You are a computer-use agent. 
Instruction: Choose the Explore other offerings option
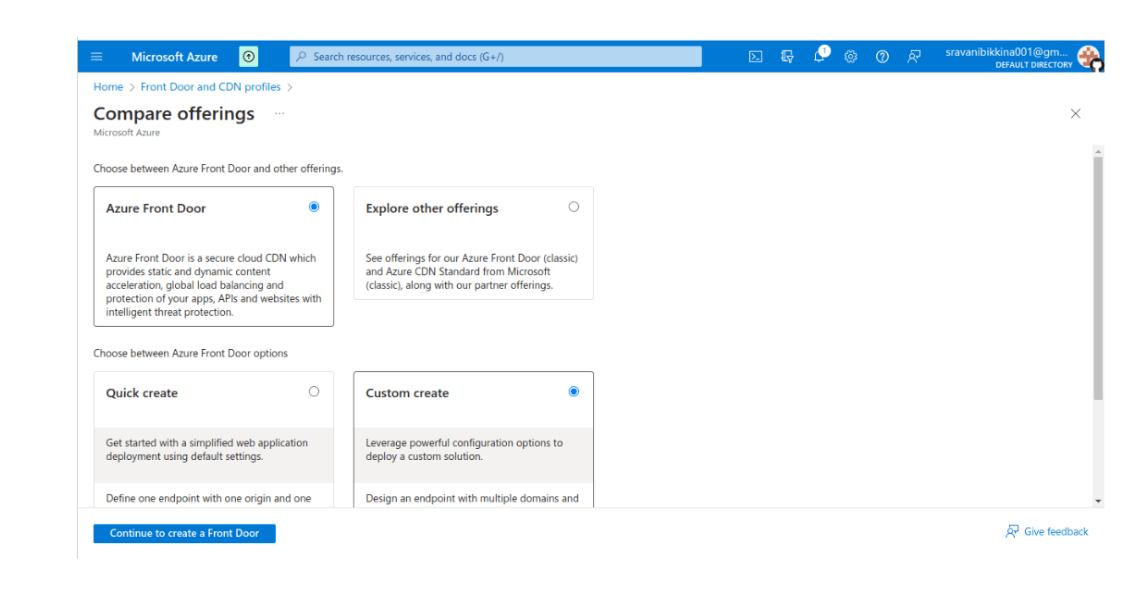(x=573, y=206)
